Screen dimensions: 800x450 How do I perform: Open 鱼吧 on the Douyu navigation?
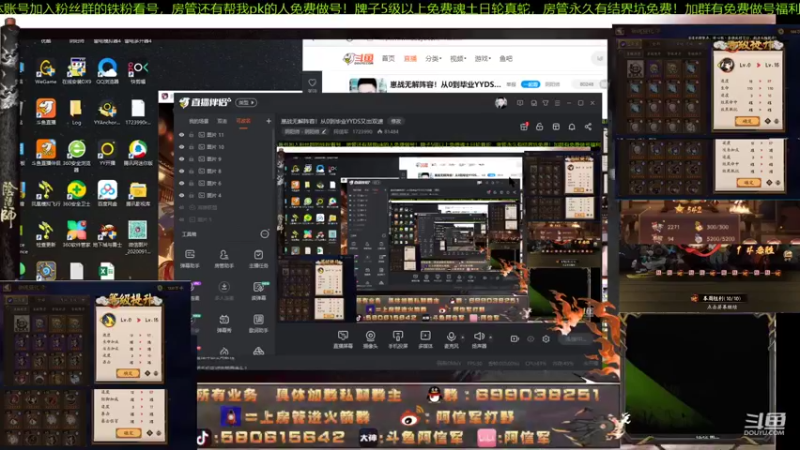(506, 59)
